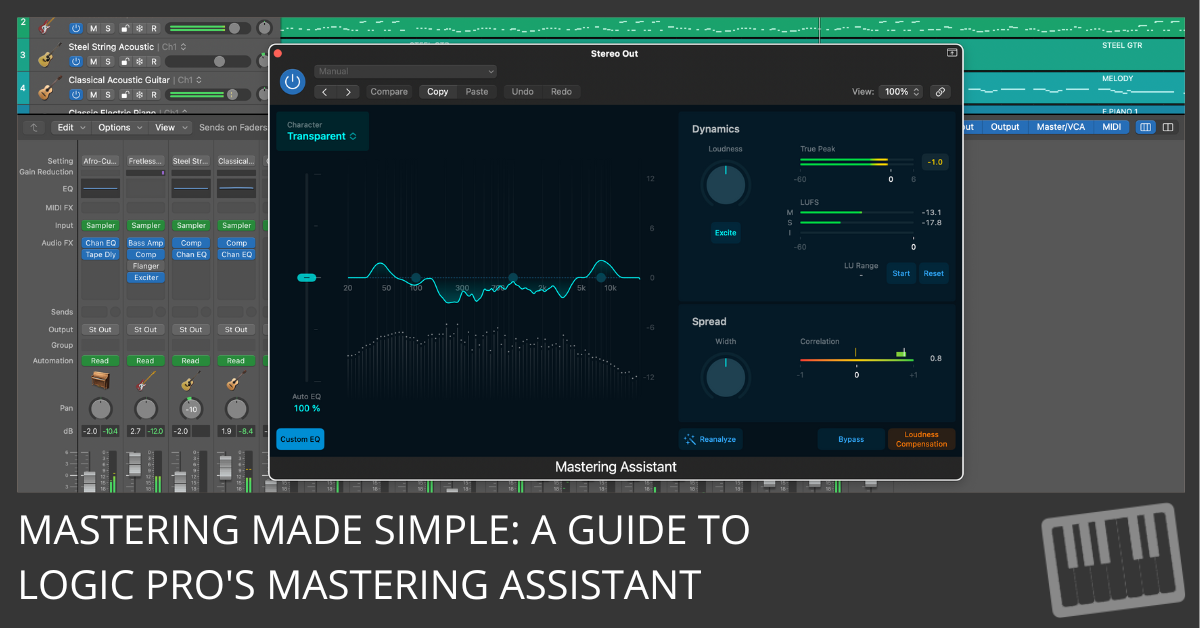Viewport: 1200px width, 628px height.
Task: Click the Auto EQ vertical slider handle
Action: point(308,277)
